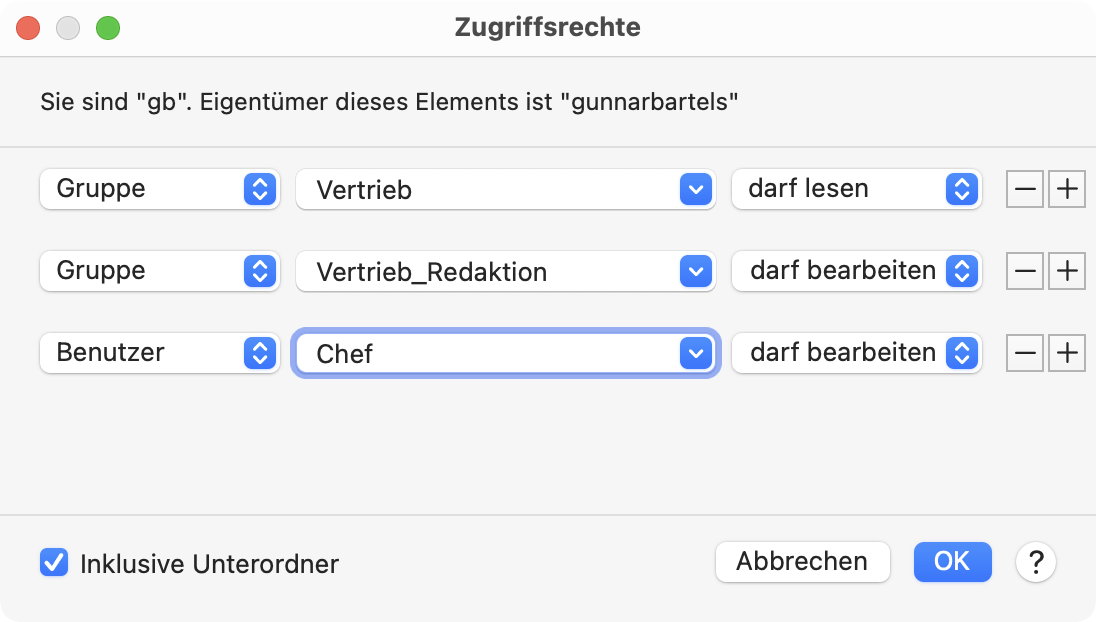Add a row after the Chef entry
The image size is (1096, 622).
(x=1067, y=353)
